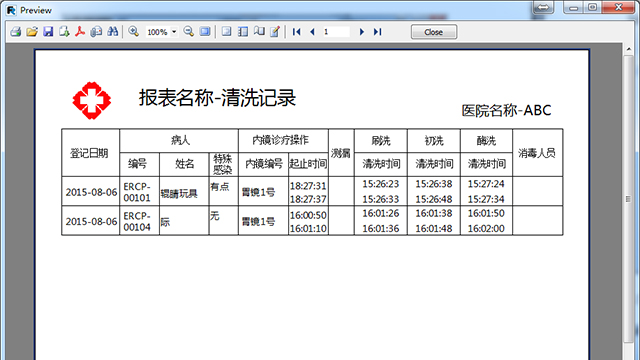Click the 酶洗 column header

point(486,141)
